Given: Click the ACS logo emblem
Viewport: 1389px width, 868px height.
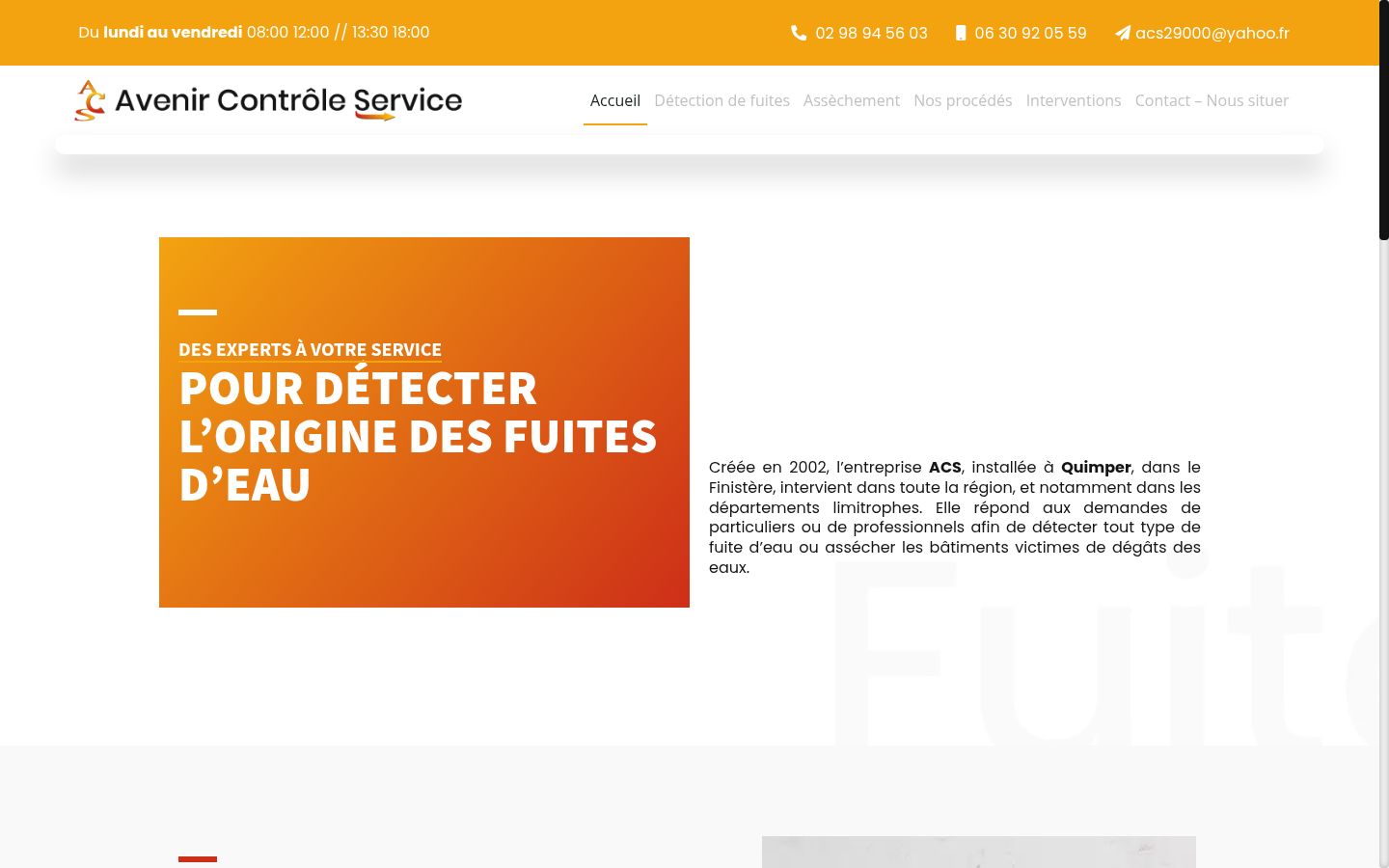Looking at the screenshot, I should pos(90,100).
